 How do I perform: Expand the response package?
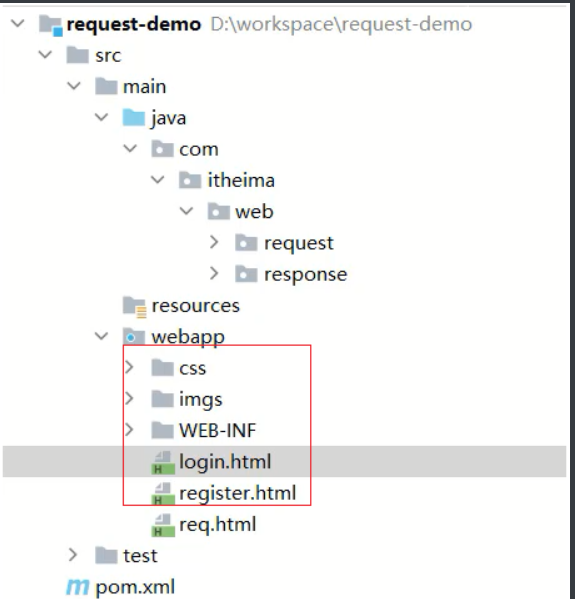click(214, 274)
